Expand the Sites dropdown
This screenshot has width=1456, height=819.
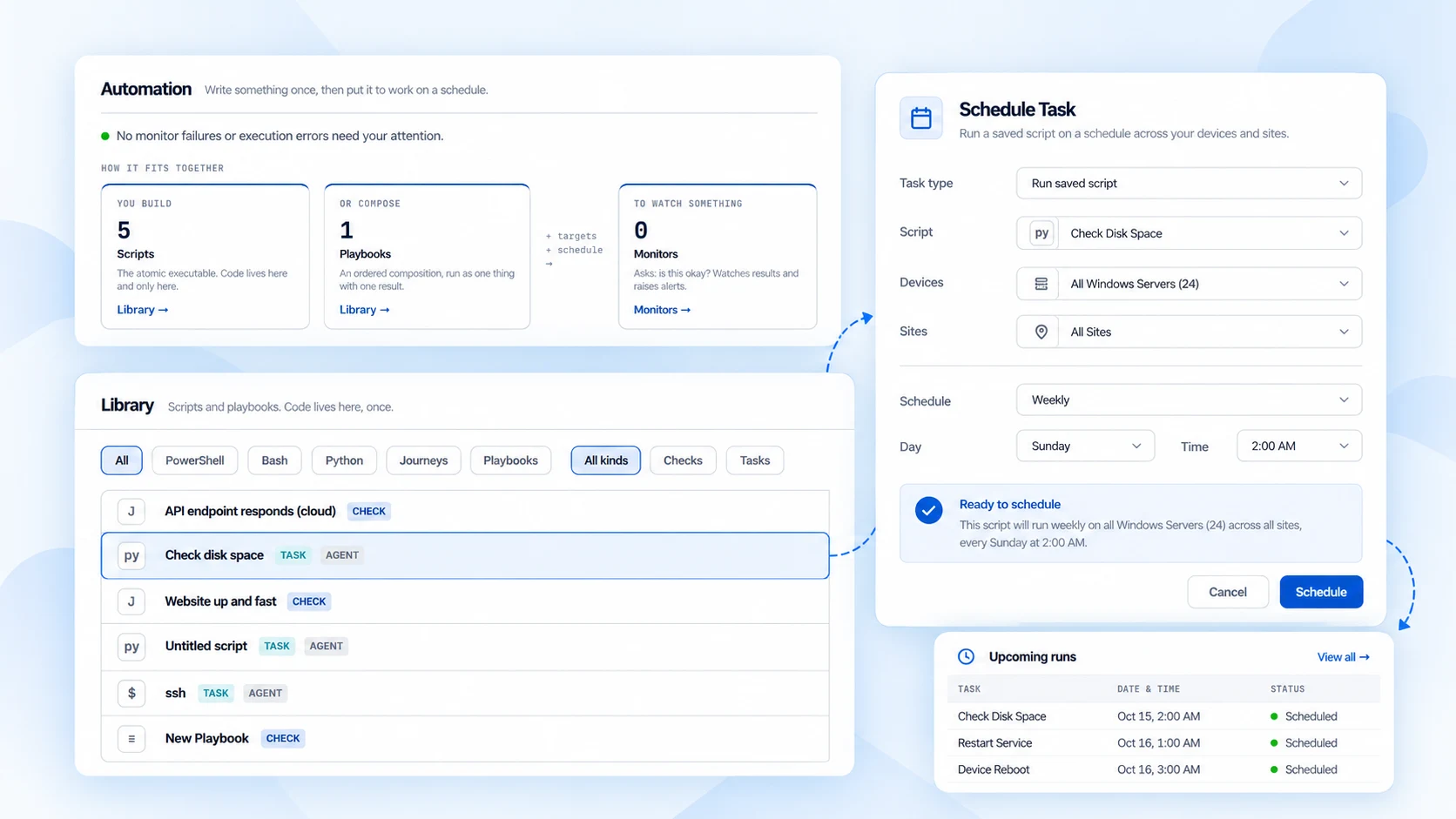(1189, 332)
